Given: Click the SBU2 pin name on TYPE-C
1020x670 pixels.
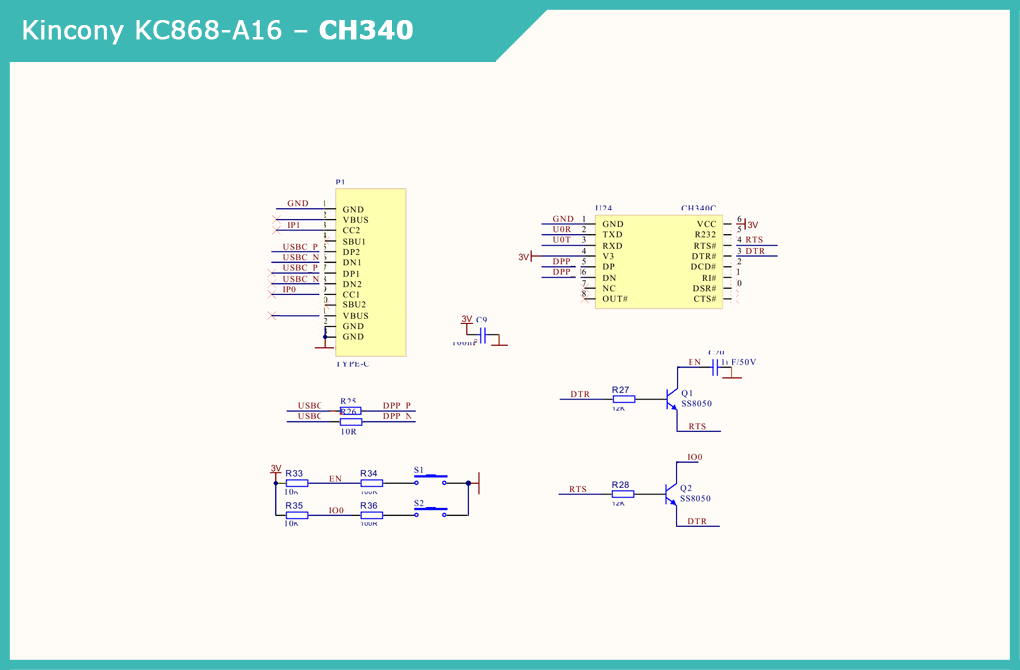Looking at the screenshot, I should (x=355, y=304).
